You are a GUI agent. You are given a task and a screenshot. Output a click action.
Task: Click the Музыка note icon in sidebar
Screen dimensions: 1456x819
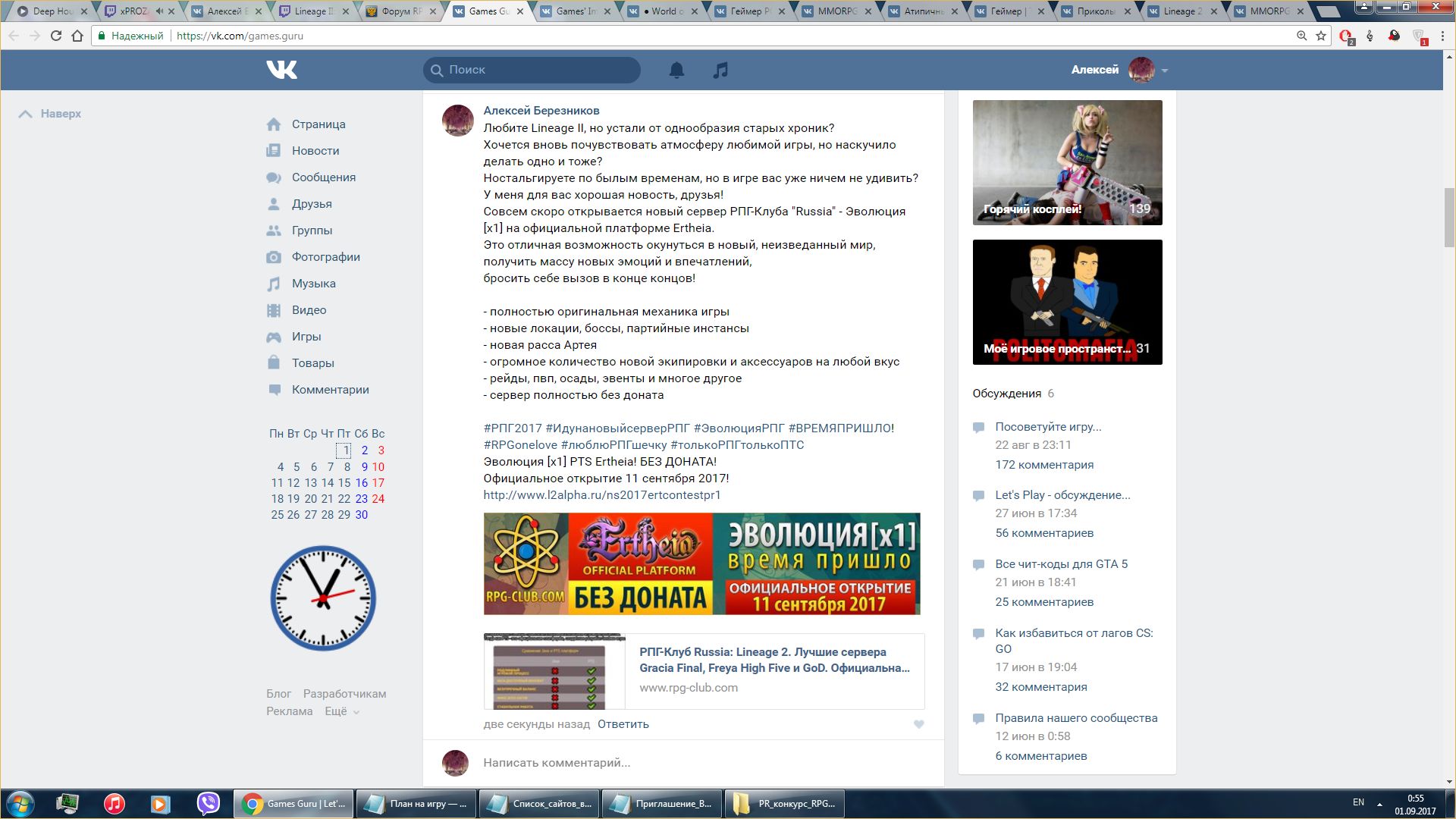click(274, 284)
